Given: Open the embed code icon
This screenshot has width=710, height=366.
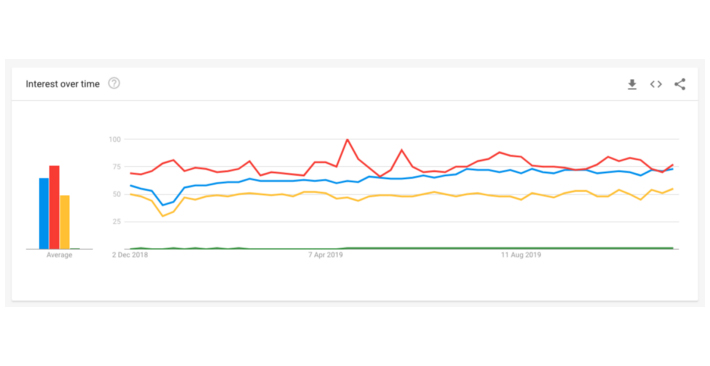Looking at the screenshot, I should [x=656, y=84].
